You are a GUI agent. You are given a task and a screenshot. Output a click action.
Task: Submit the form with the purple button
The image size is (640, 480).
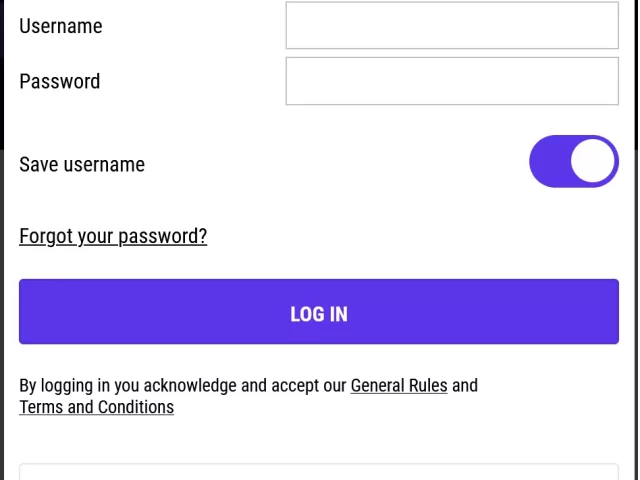click(x=319, y=313)
